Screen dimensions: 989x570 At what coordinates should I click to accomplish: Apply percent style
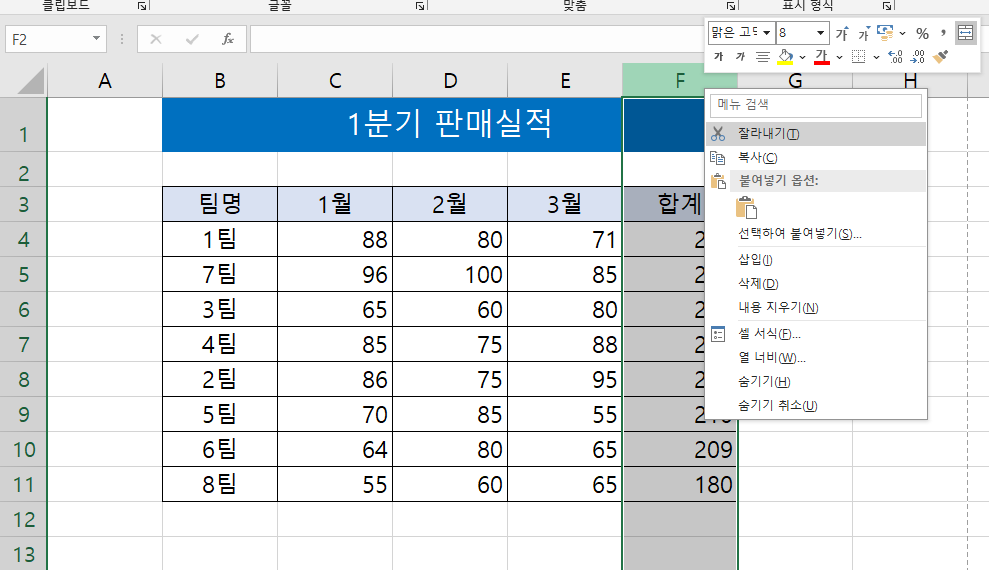pos(923,33)
